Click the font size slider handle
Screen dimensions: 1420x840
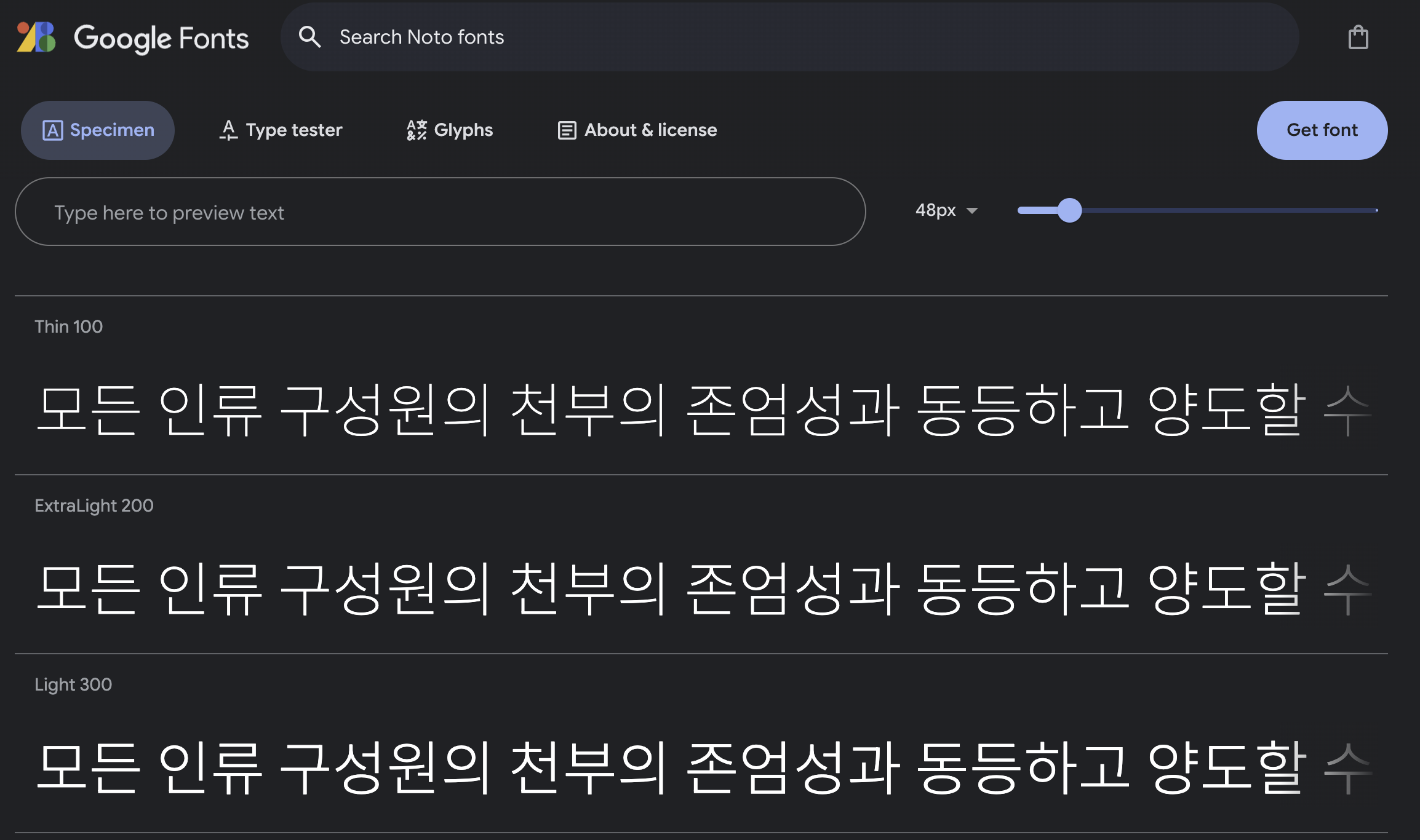(x=1070, y=210)
